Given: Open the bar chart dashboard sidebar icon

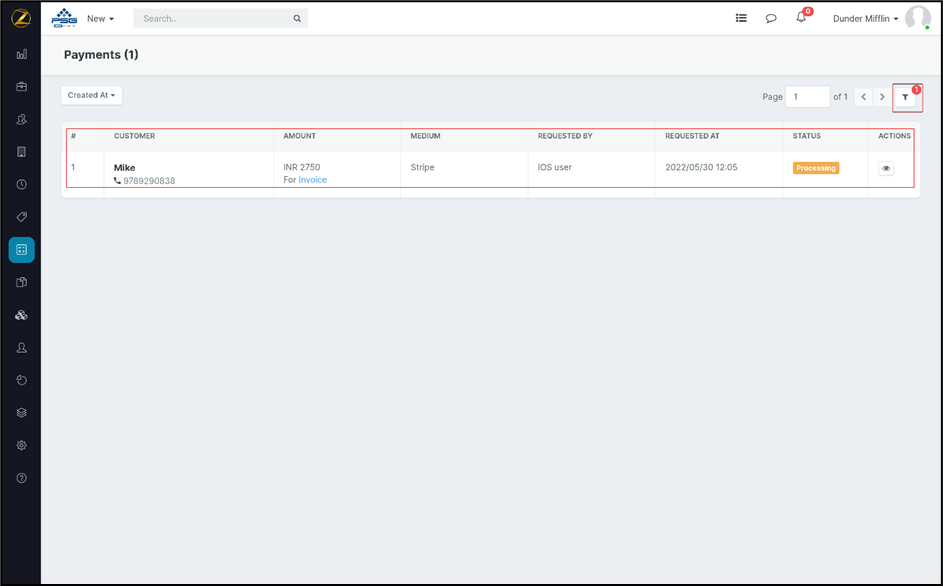Looking at the screenshot, I should click(21, 54).
